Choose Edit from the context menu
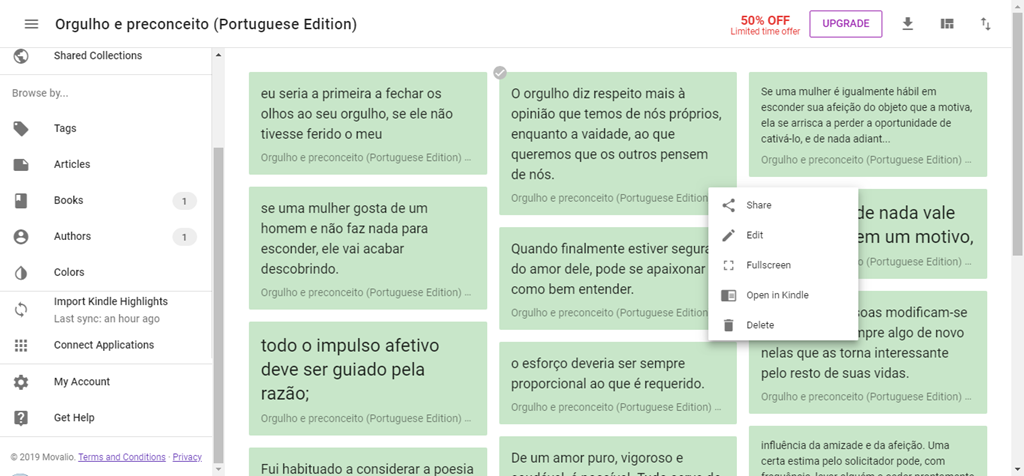1024x476 pixels. (x=783, y=235)
